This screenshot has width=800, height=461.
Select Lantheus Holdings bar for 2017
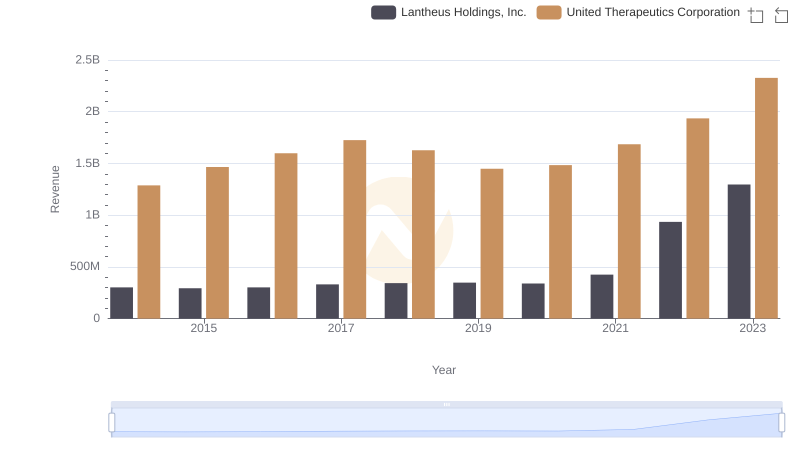click(x=328, y=301)
